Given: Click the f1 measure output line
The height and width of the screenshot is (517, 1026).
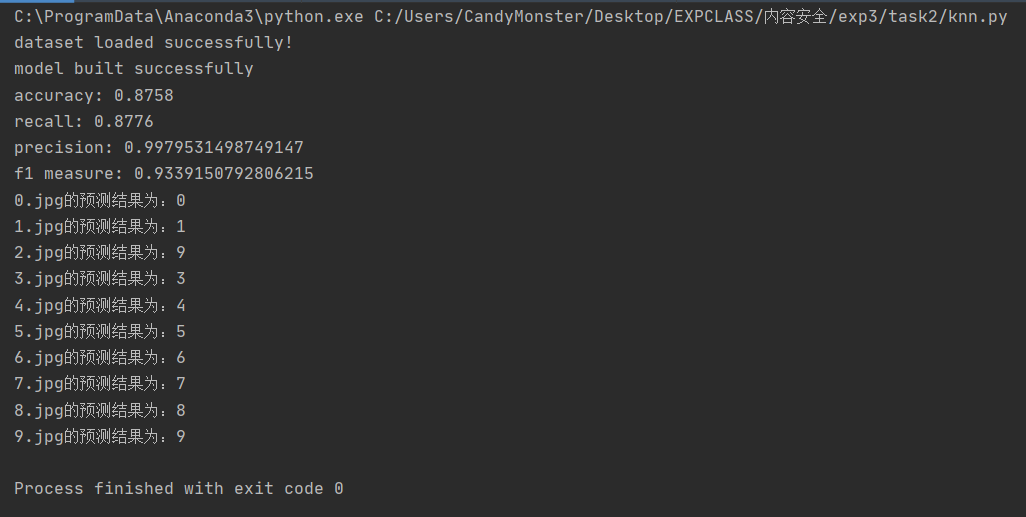Looking at the screenshot, I should tap(163, 174).
